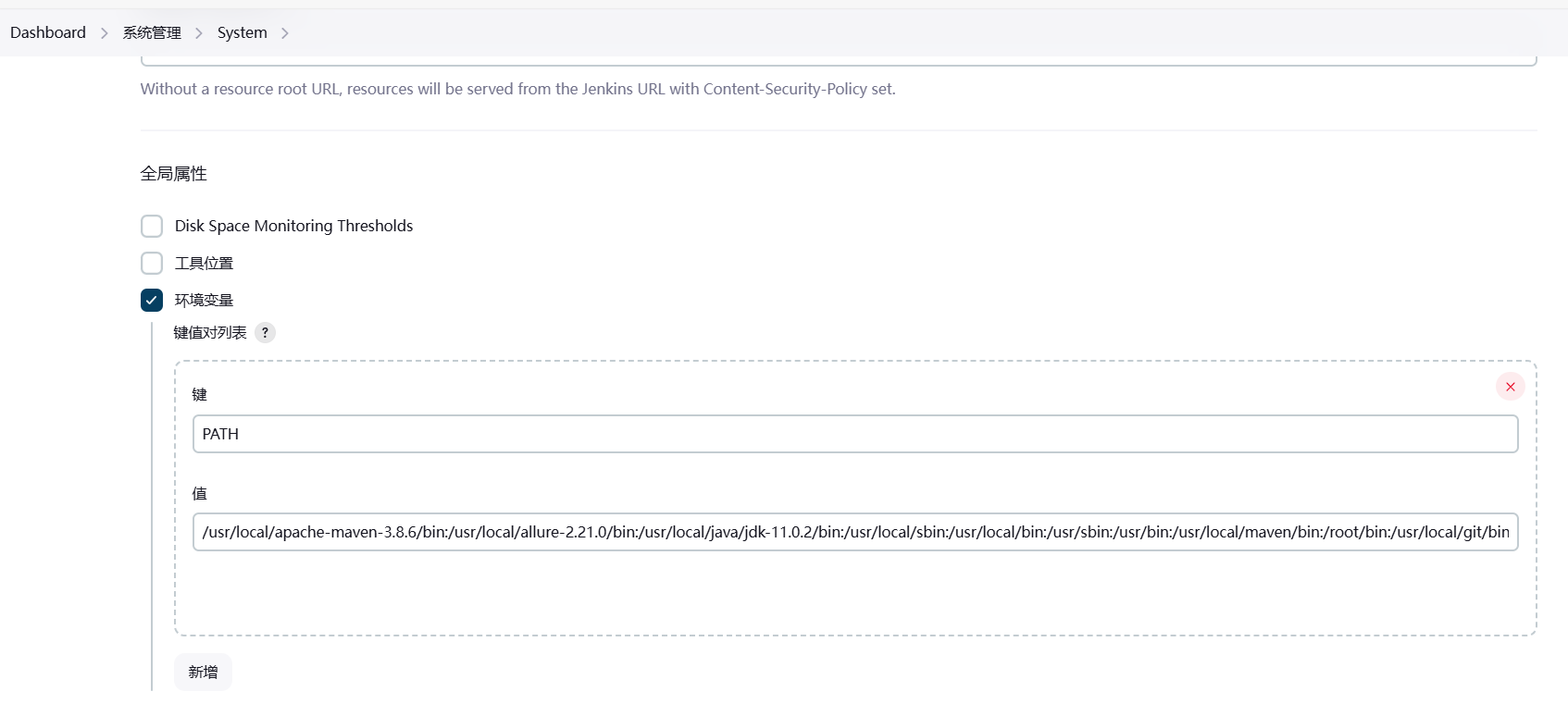Click the 环境变量 label text
Image resolution: width=1568 pixels, height=716 pixels.
204,300
